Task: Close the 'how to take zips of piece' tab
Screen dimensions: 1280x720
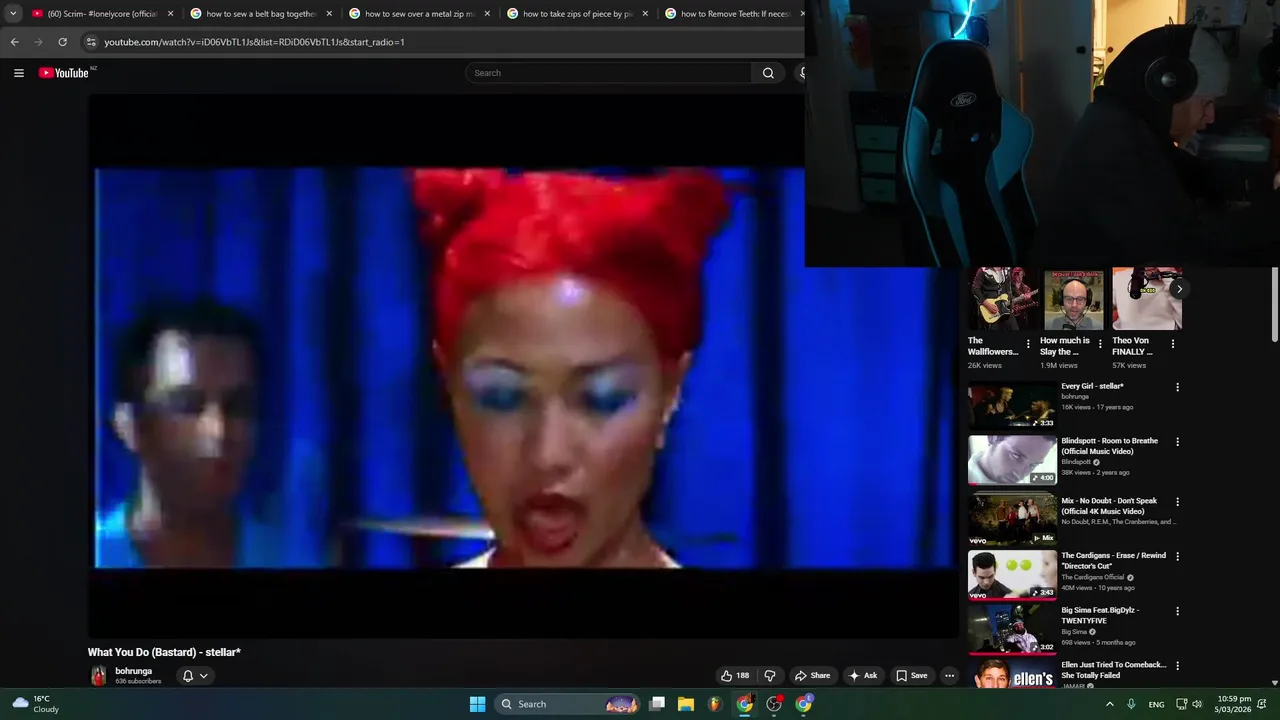Action: click(645, 14)
